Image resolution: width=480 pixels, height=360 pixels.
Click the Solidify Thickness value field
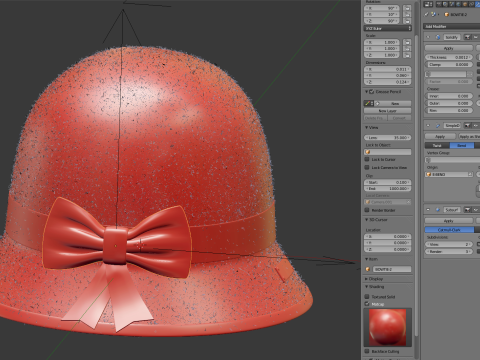[x=449, y=57]
